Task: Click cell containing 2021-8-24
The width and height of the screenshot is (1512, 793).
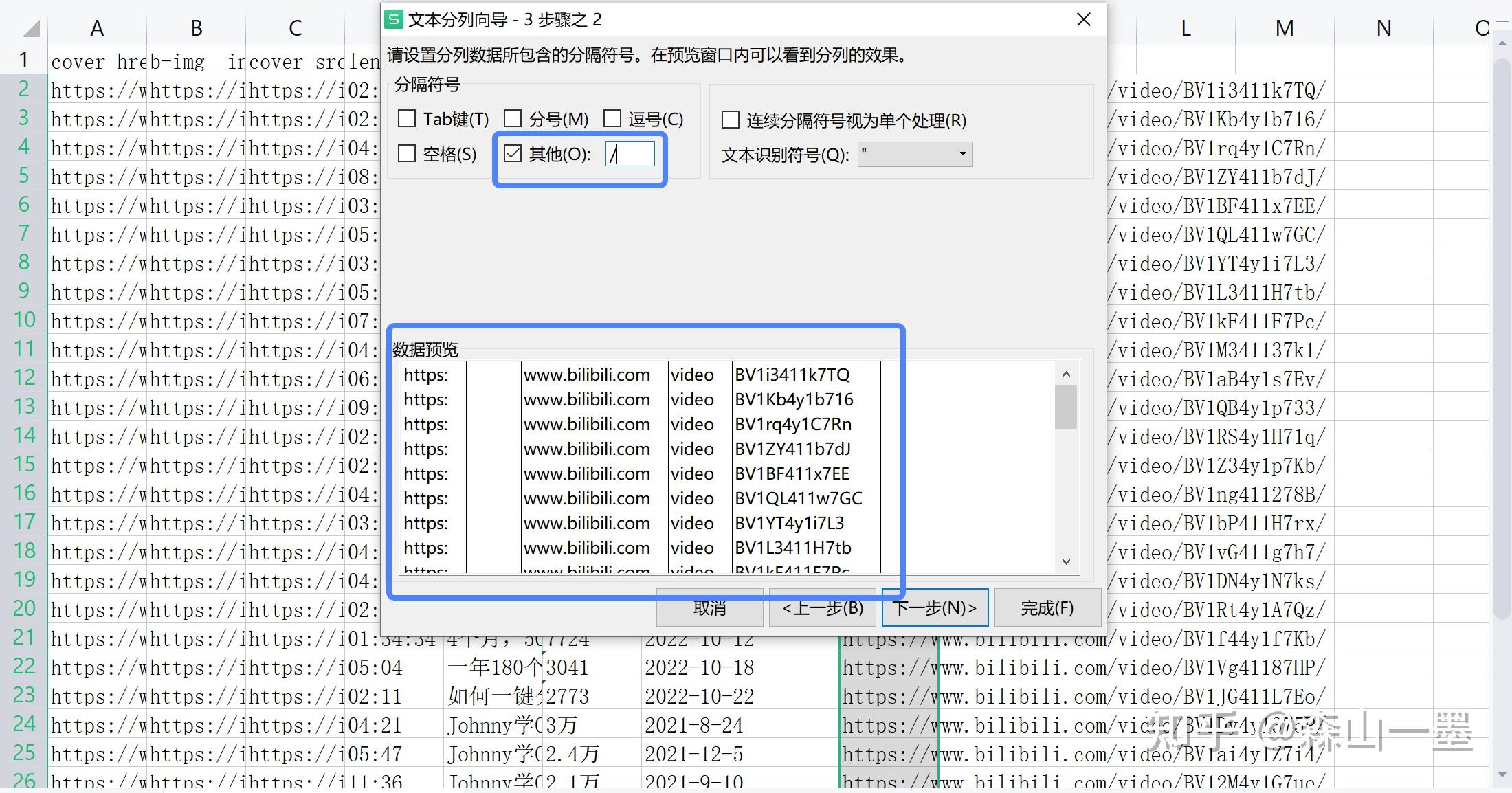Action: point(740,725)
